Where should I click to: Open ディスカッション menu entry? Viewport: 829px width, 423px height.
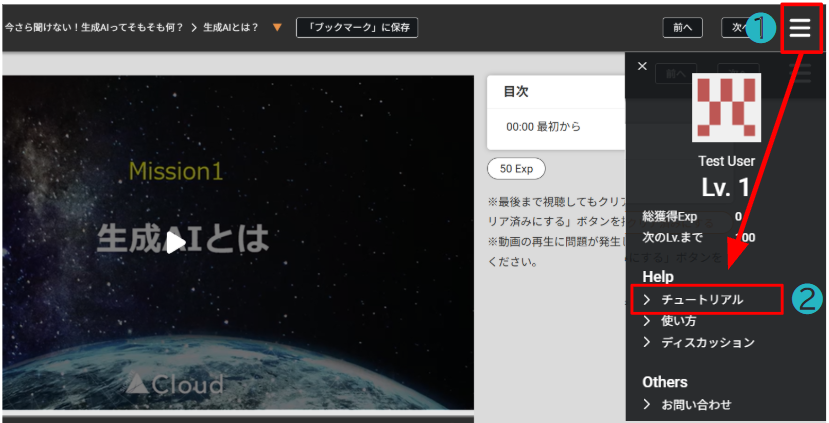708,343
